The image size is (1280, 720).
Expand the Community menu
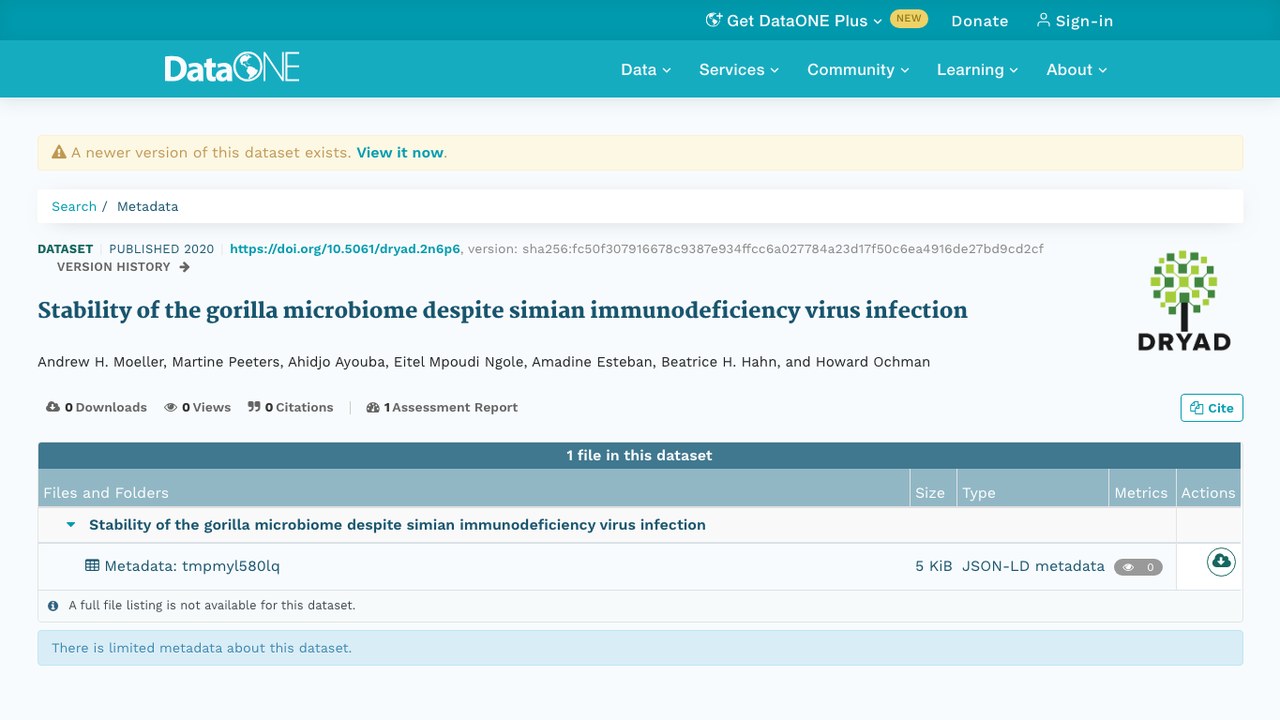tap(858, 70)
